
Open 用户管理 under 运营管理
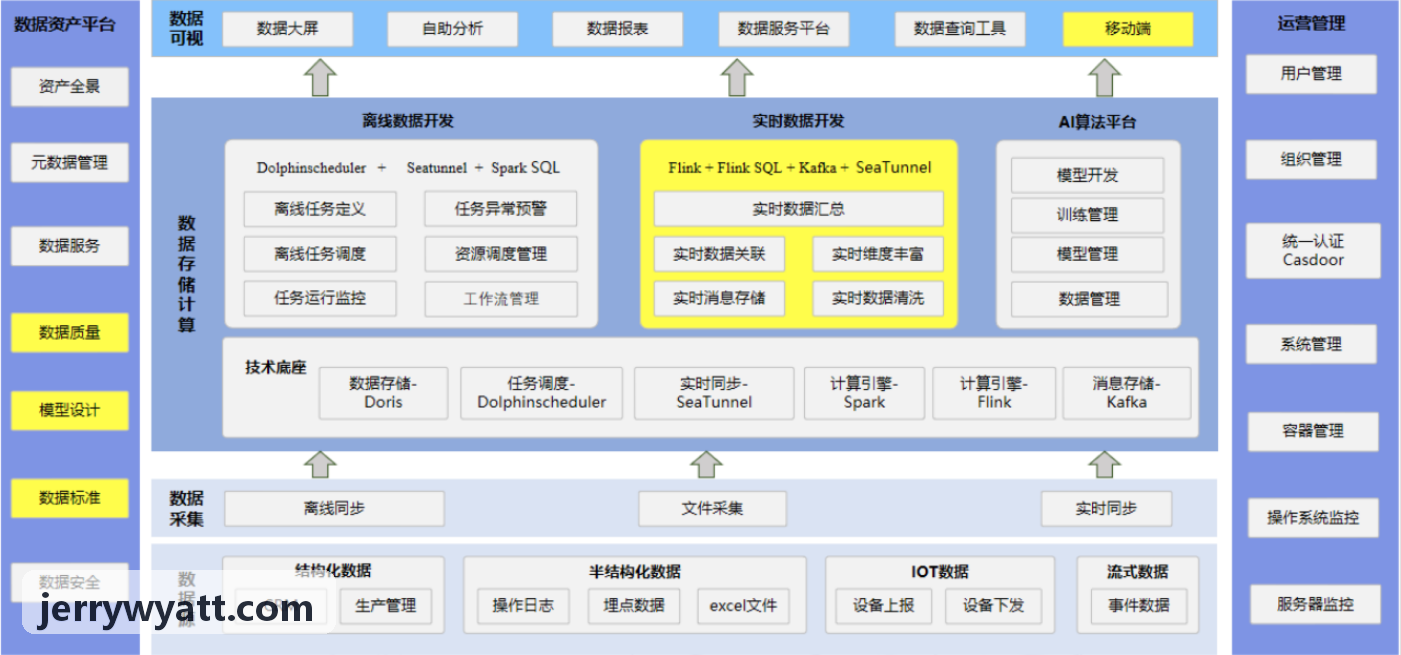coord(1311,74)
